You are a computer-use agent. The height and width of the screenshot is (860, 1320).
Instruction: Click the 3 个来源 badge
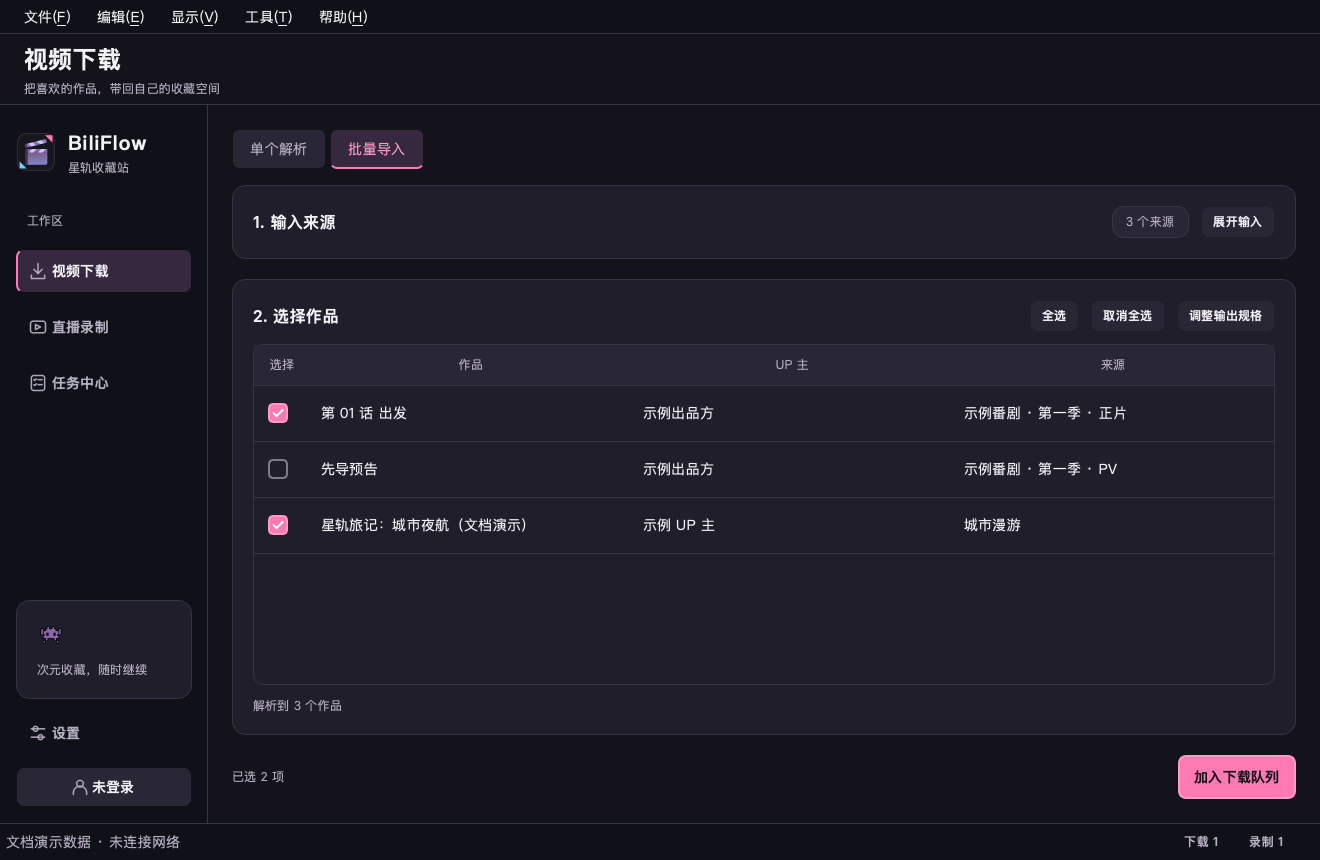click(x=1150, y=222)
